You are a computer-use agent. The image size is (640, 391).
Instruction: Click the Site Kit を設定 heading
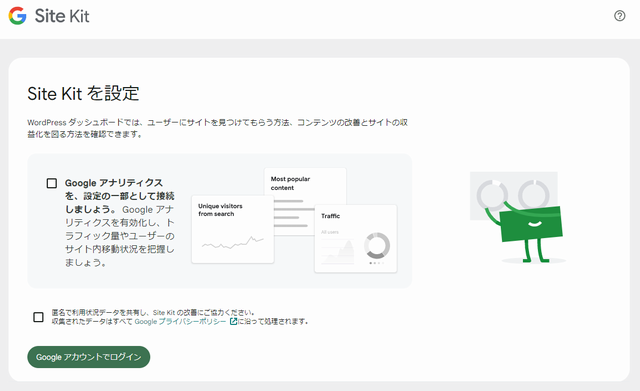pyautogui.click(x=83, y=93)
